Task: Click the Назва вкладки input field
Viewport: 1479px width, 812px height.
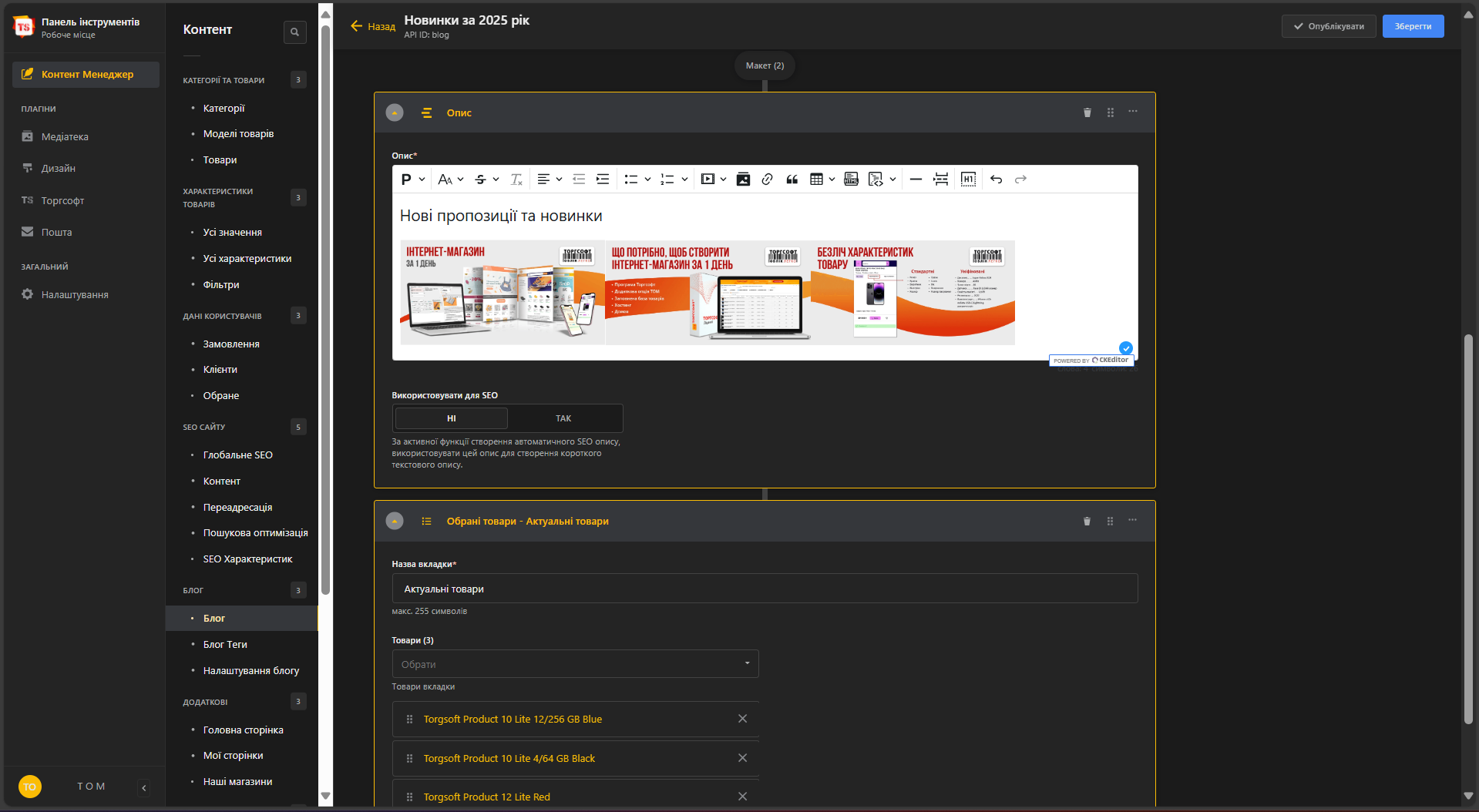Action: [765, 589]
